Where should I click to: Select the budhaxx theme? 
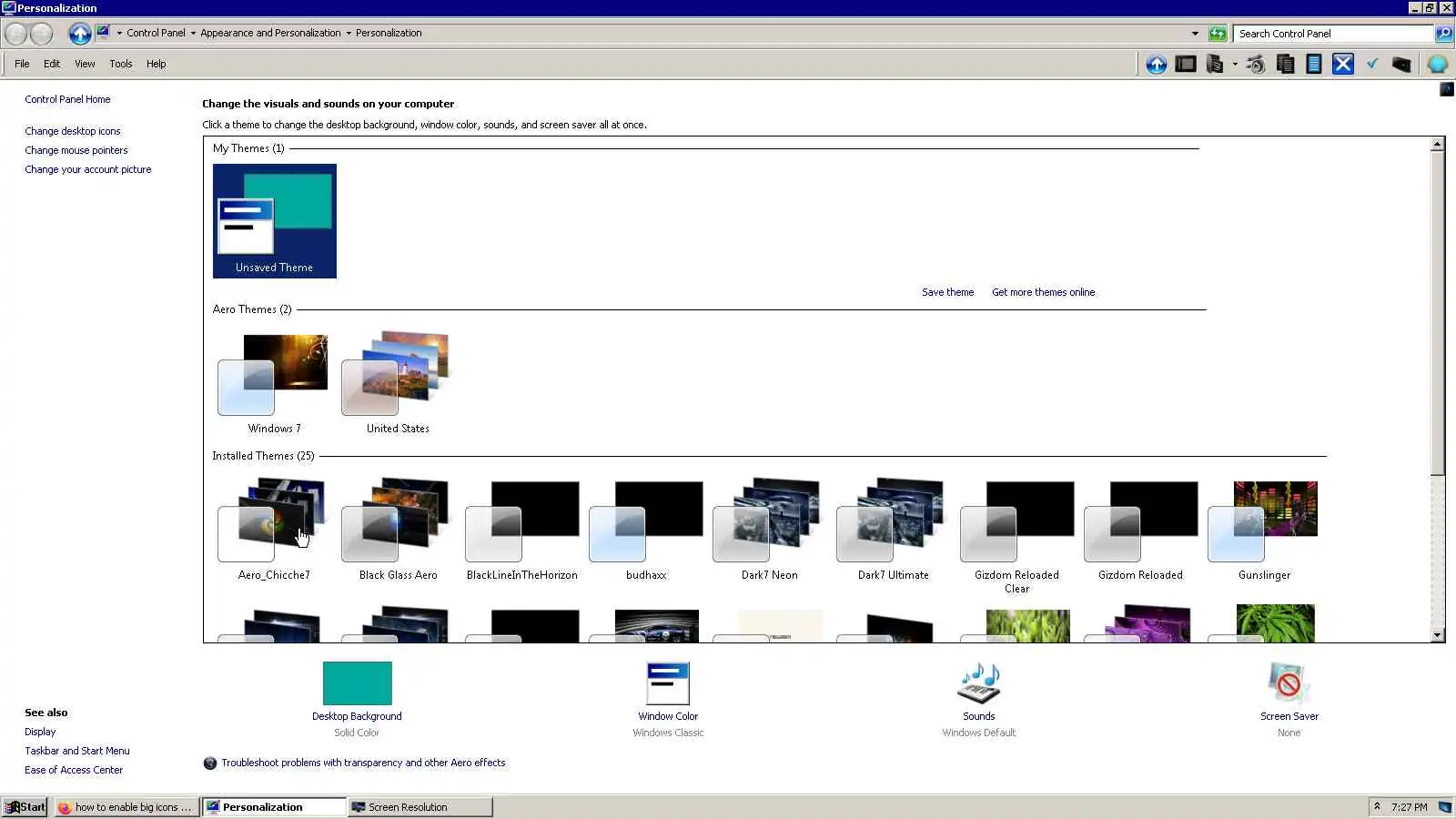pyautogui.click(x=645, y=530)
